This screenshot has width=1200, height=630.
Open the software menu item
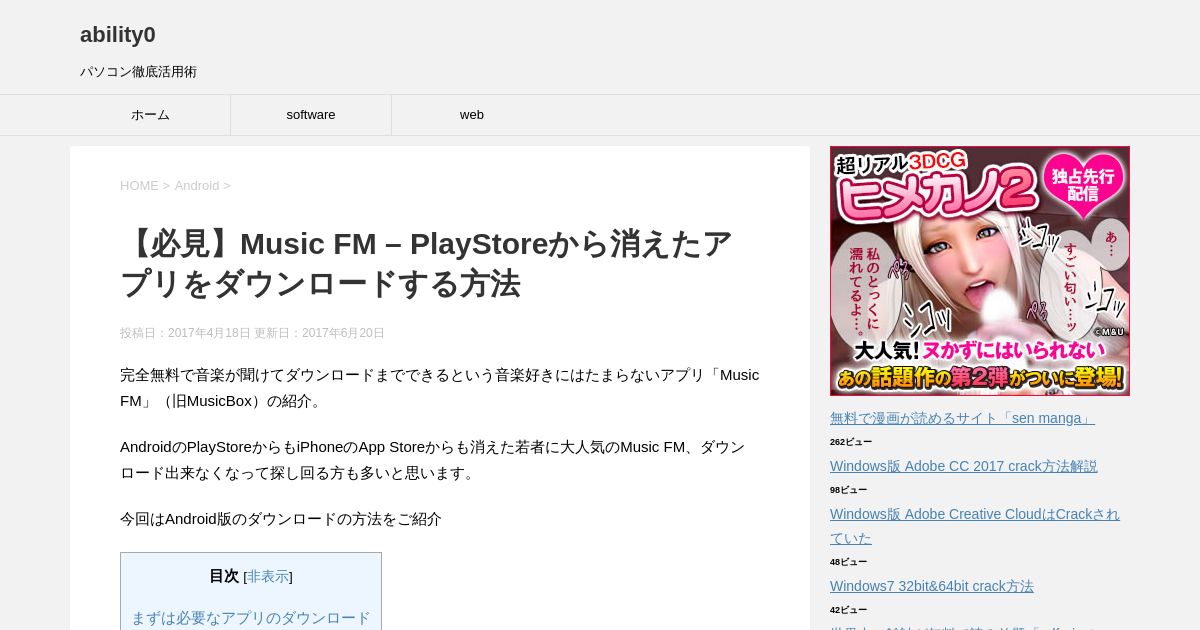[311, 115]
